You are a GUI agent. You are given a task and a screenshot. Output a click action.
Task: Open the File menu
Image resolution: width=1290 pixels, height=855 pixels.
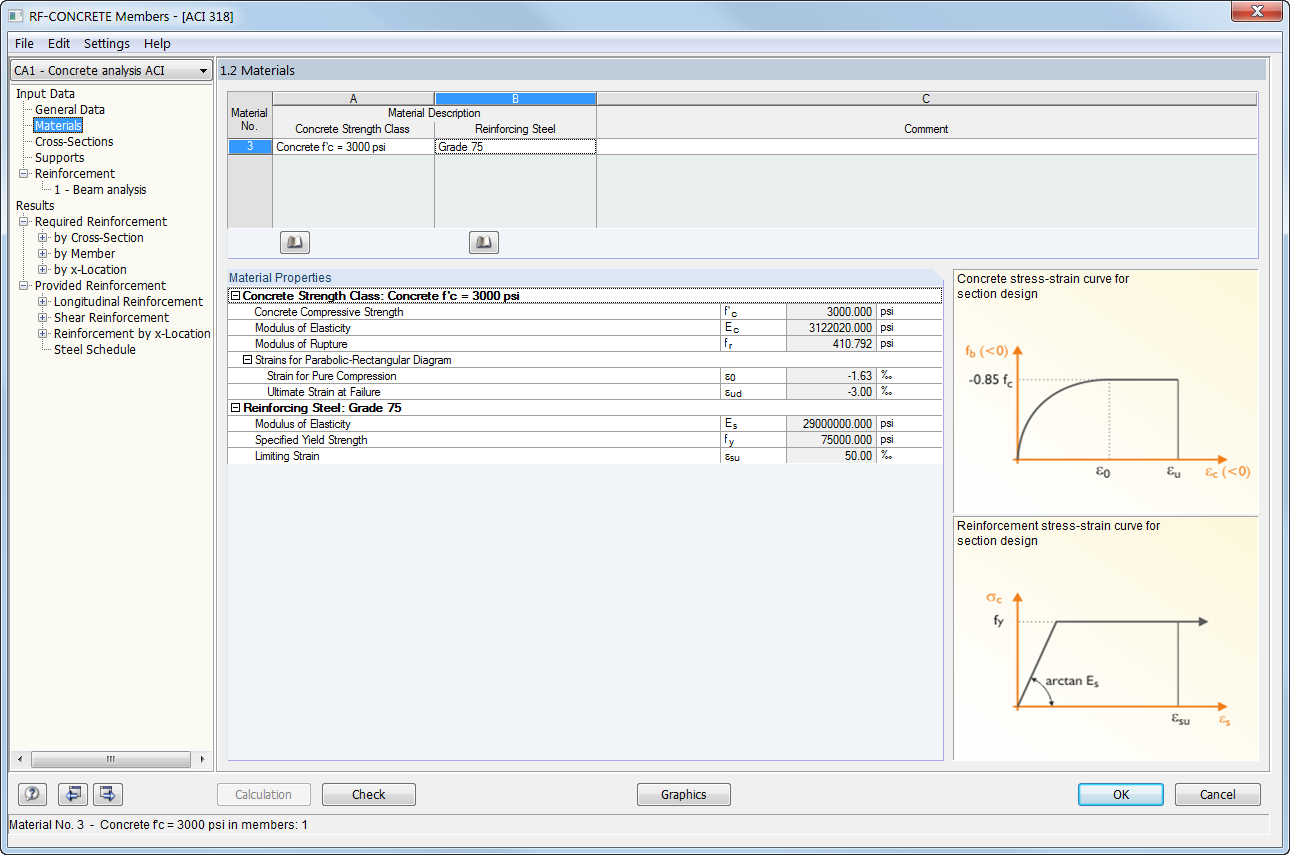[24, 44]
